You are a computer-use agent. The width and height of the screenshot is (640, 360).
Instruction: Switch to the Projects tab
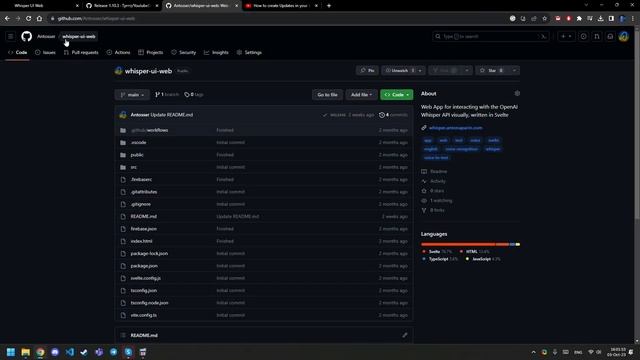(x=151, y=53)
